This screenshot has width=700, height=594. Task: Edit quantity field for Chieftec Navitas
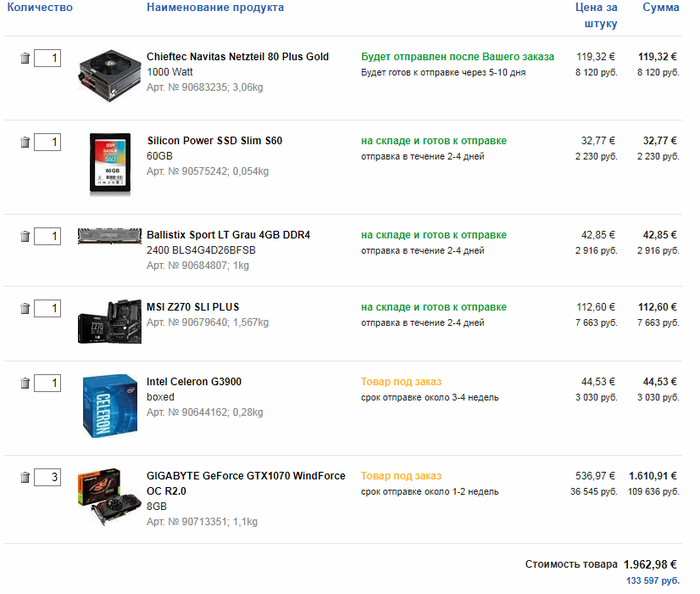click(x=48, y=58)
